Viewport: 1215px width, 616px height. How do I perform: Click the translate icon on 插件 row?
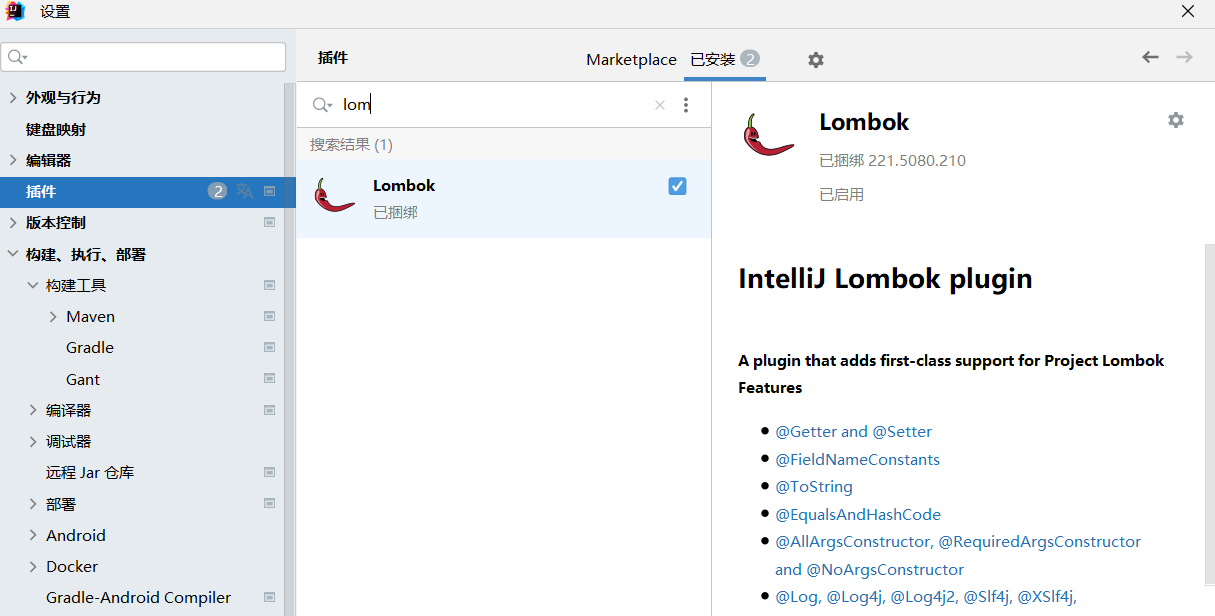(245, 191)
